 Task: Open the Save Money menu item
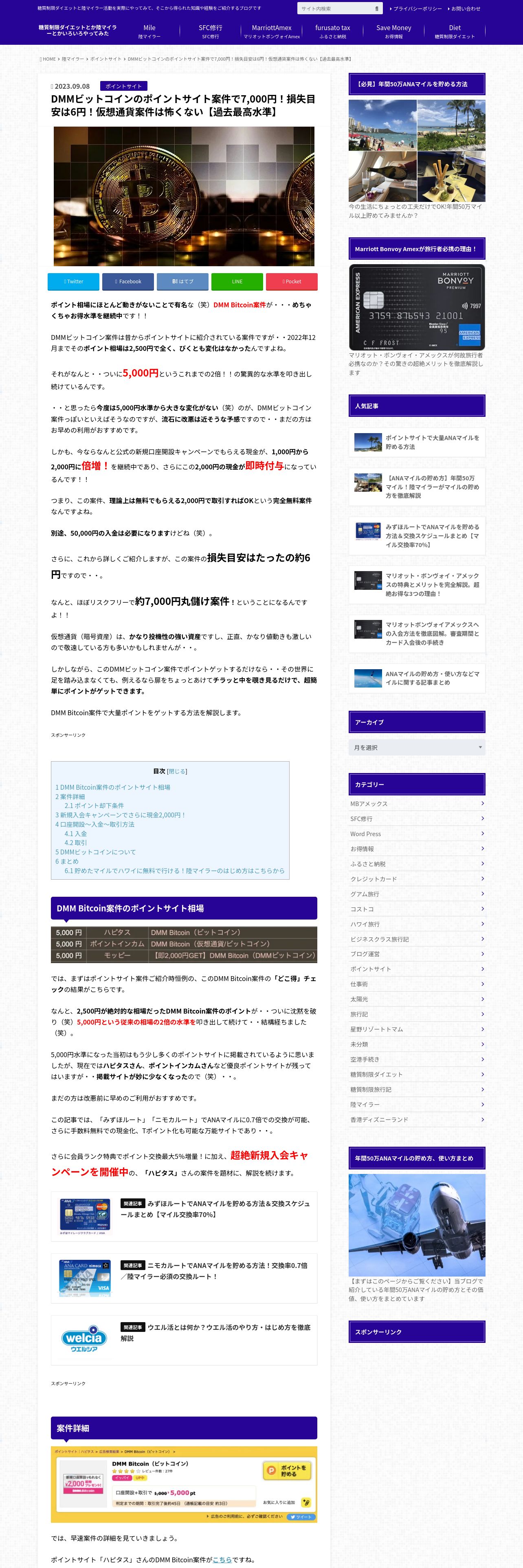(393, 32)
